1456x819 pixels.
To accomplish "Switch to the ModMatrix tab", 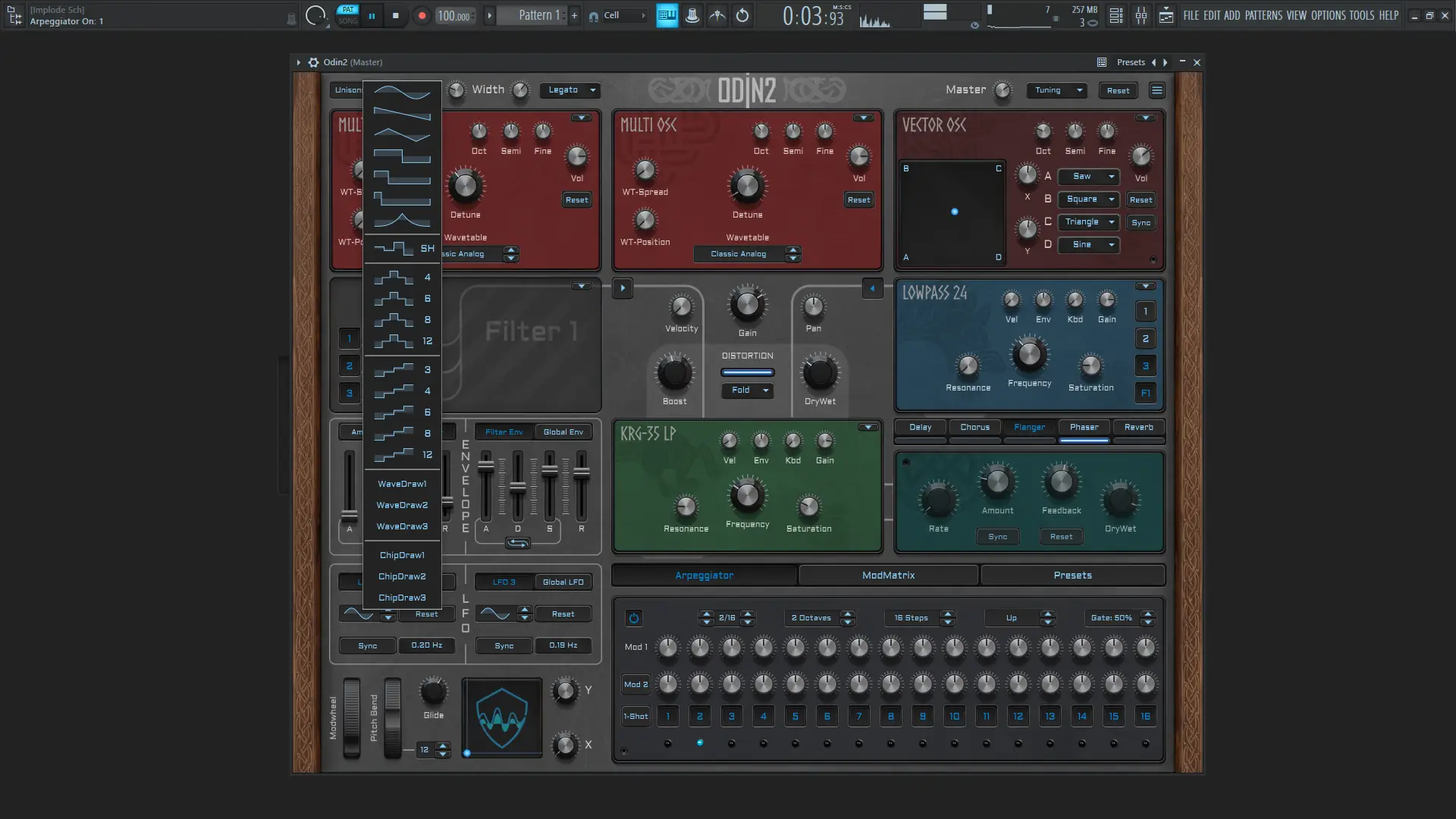I will 888,576.
